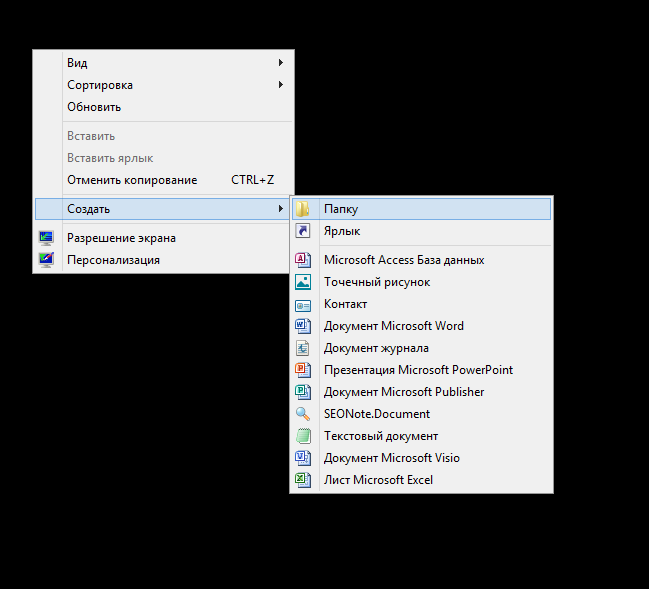This screenshot has width=649, height=589.
Task: Select Отменить копирование menu entry
Action: (x=132, y=180)
